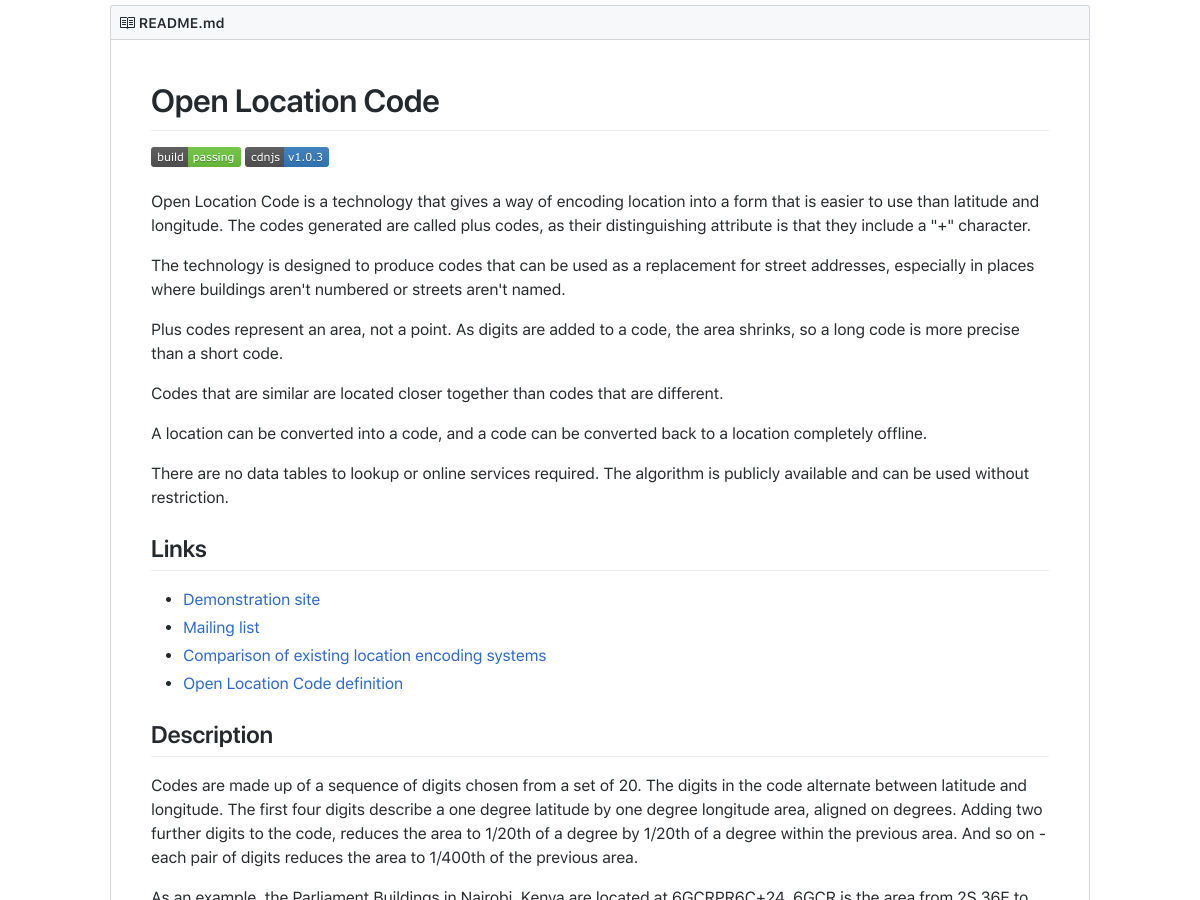This screenshot has width=1200, height=900.
Task: Open the Open Location Code definition link
Action: coord(293,684)
